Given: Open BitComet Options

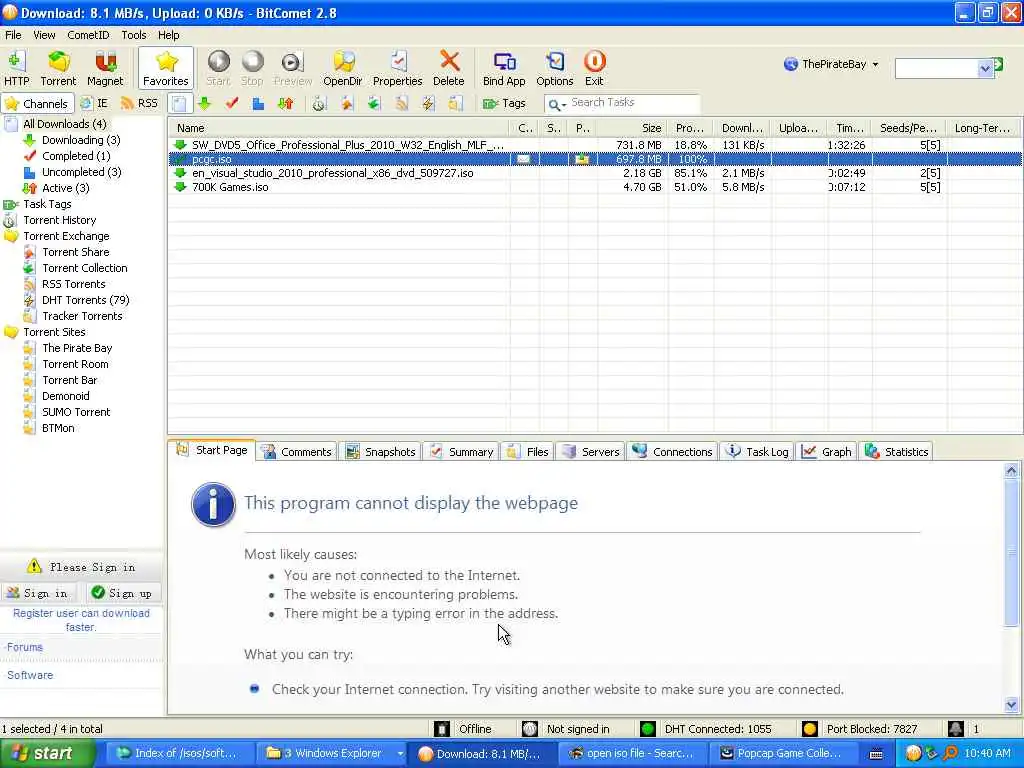Looking at the screenshot, I should 554,68.
